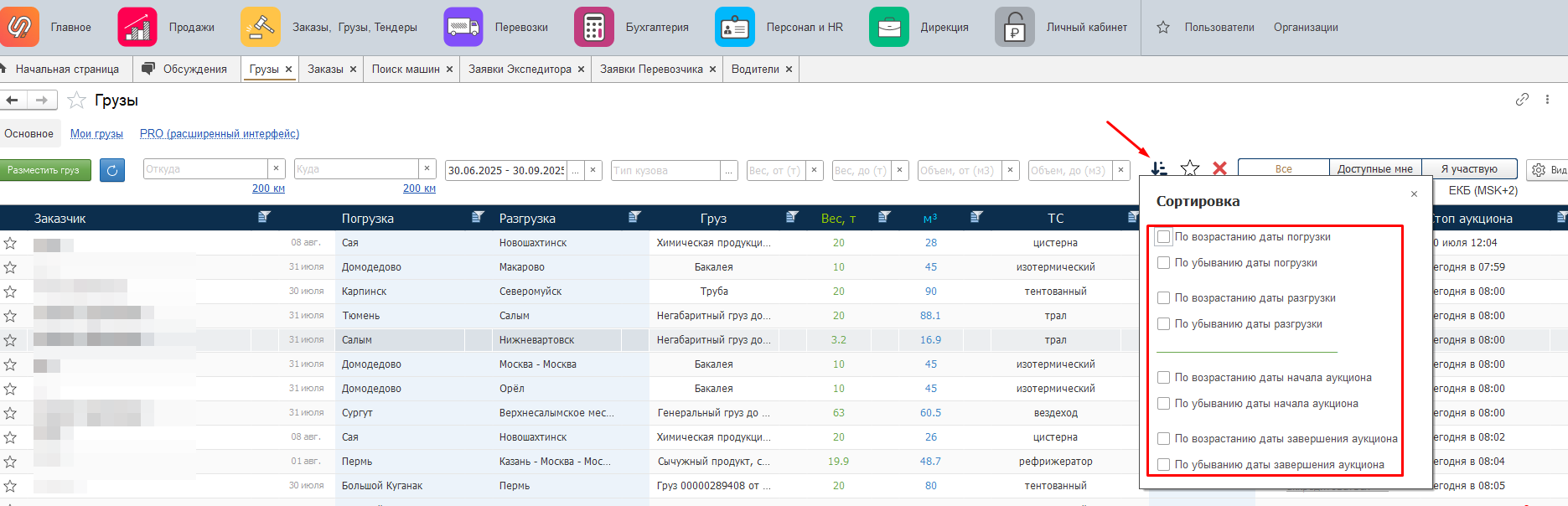Click the favorites star in top bar
The height and width of the screenshot is (506, 1568).
(x=1163, y=28)
